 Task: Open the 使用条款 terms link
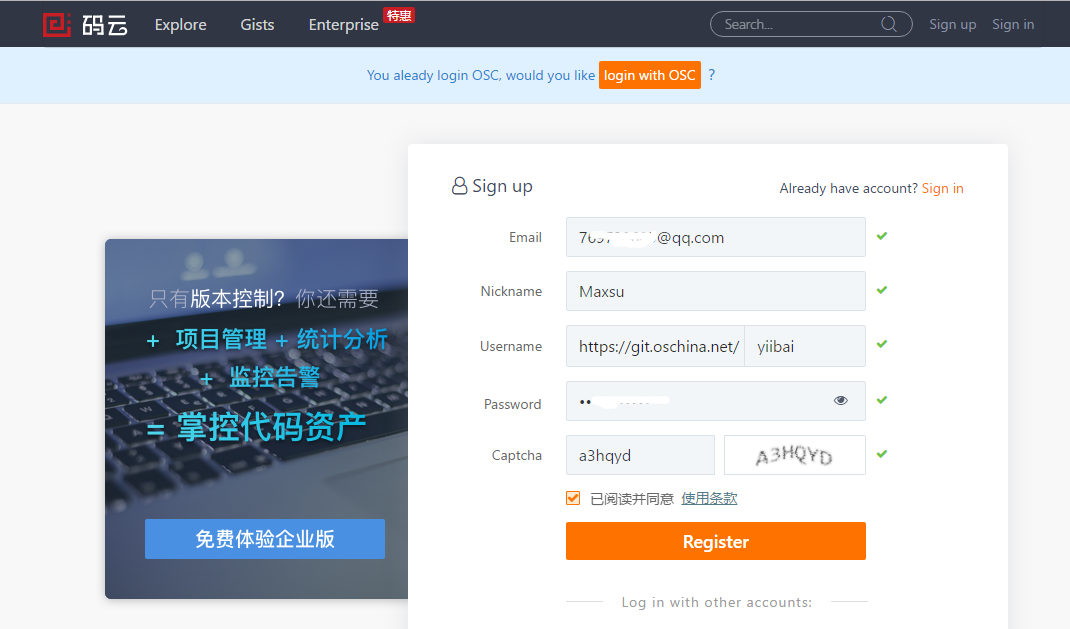pos(709,499)
